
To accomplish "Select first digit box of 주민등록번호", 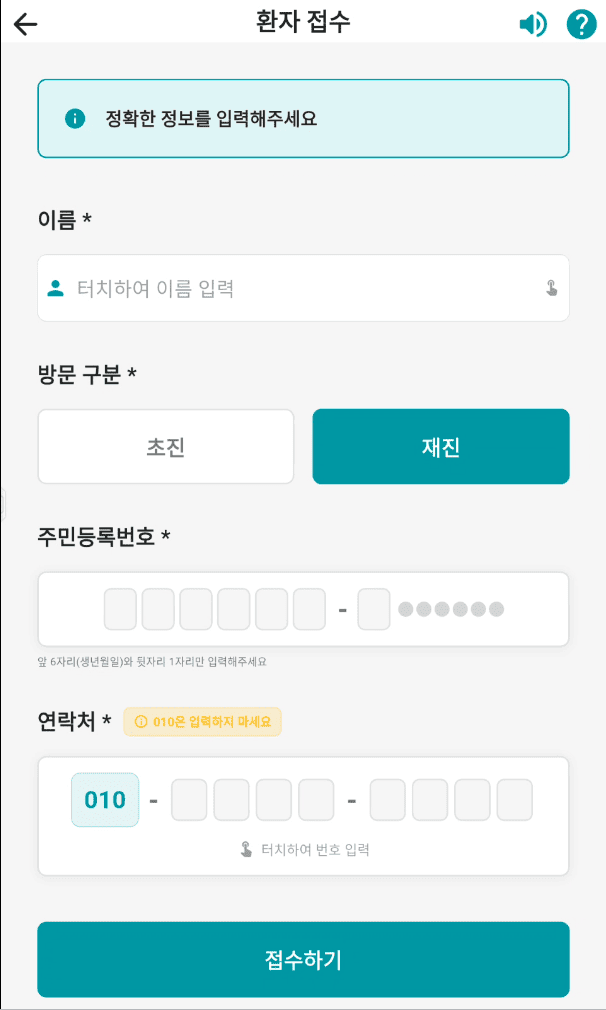I will [120, 609].
